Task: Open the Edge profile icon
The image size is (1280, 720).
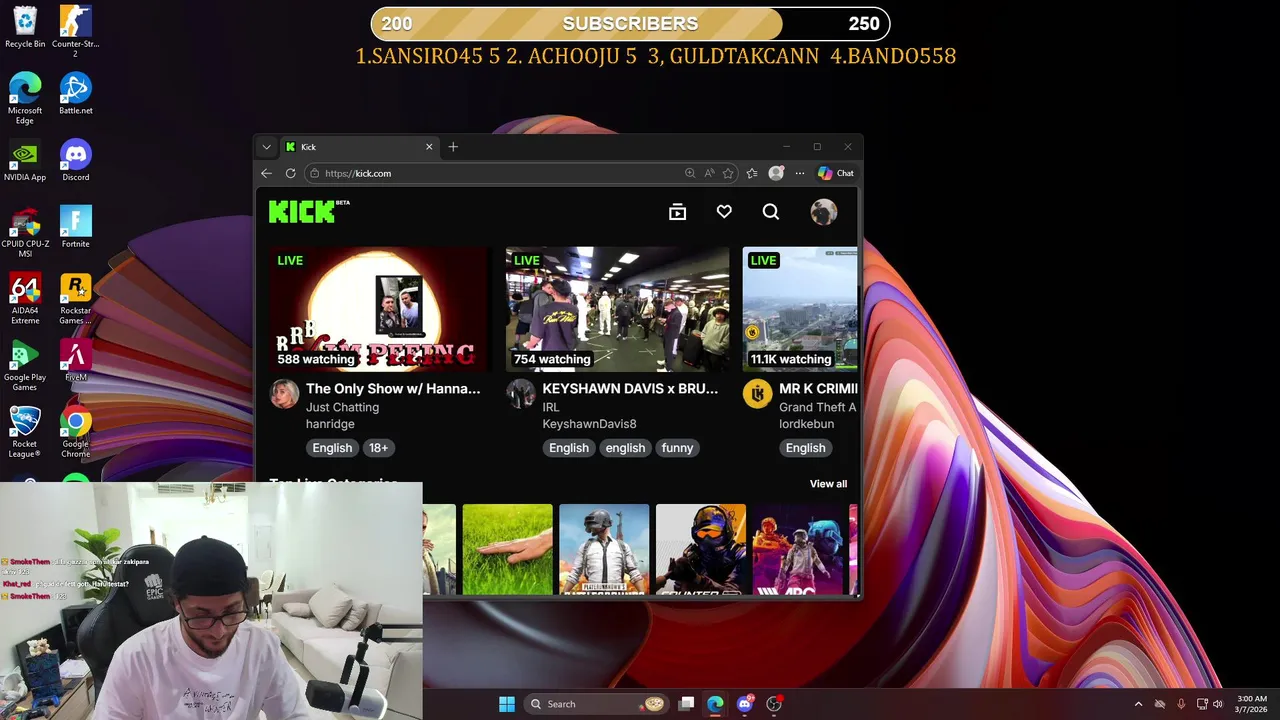Action: point(776,173)
